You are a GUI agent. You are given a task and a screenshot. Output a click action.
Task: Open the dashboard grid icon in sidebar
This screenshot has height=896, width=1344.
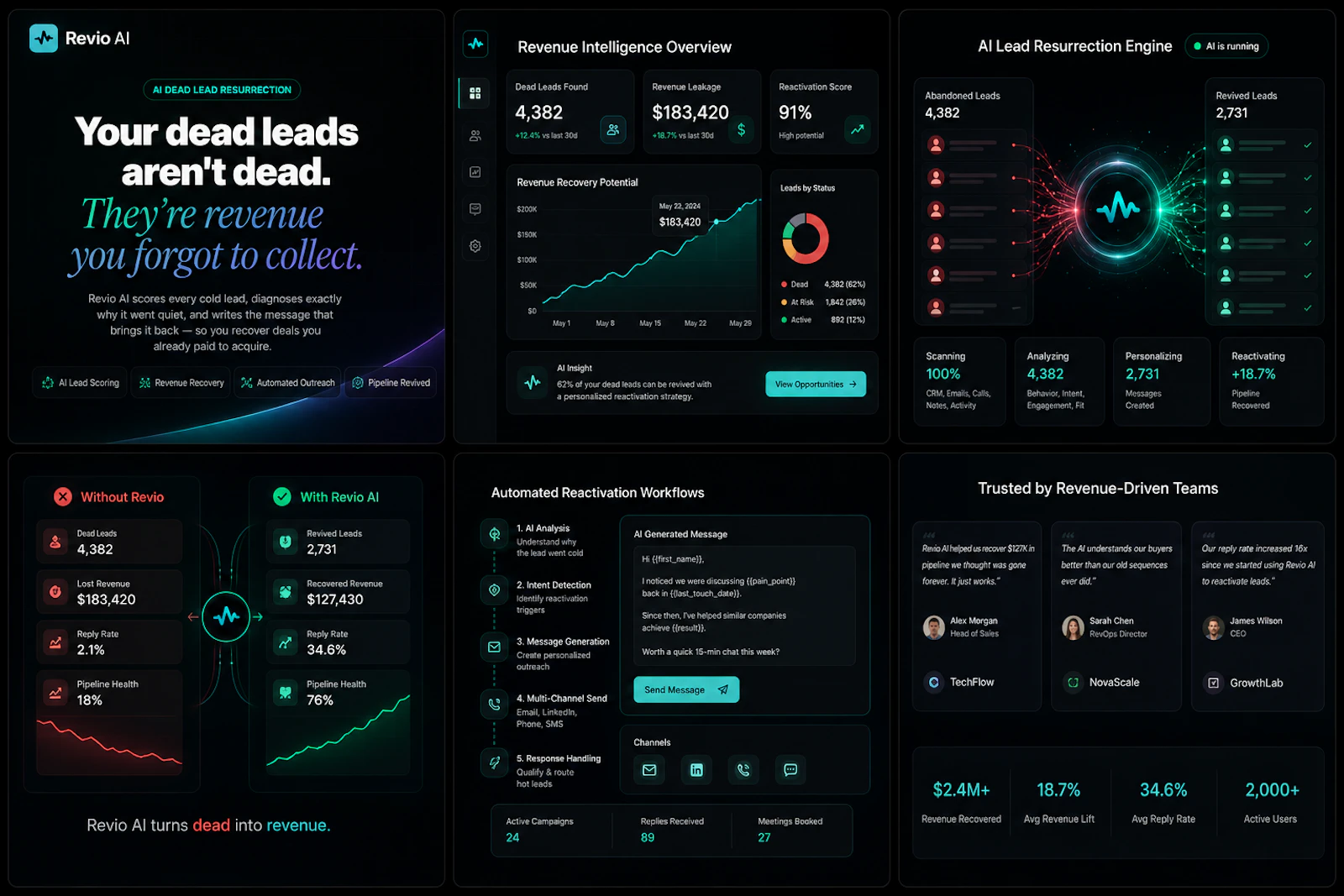[475, 93]
